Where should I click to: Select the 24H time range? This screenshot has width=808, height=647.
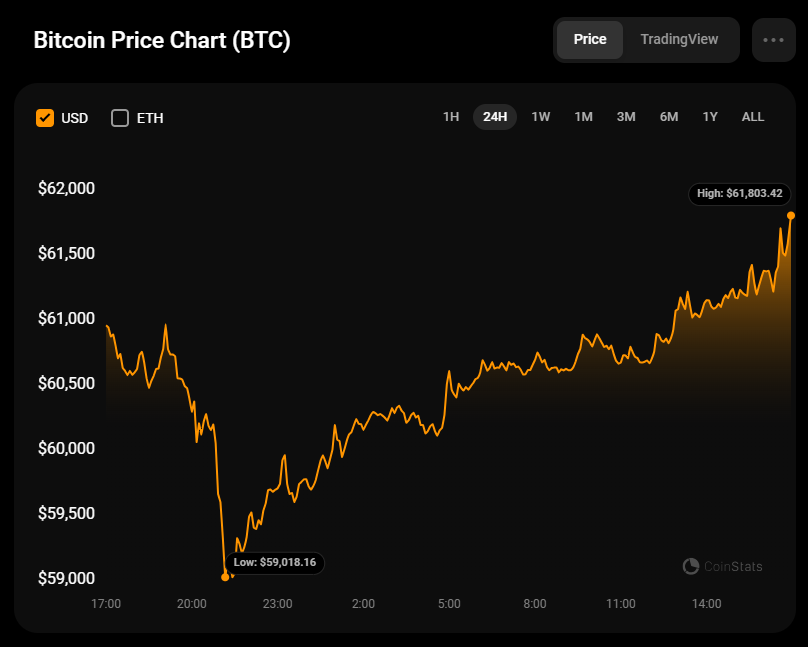coord(495,117)
